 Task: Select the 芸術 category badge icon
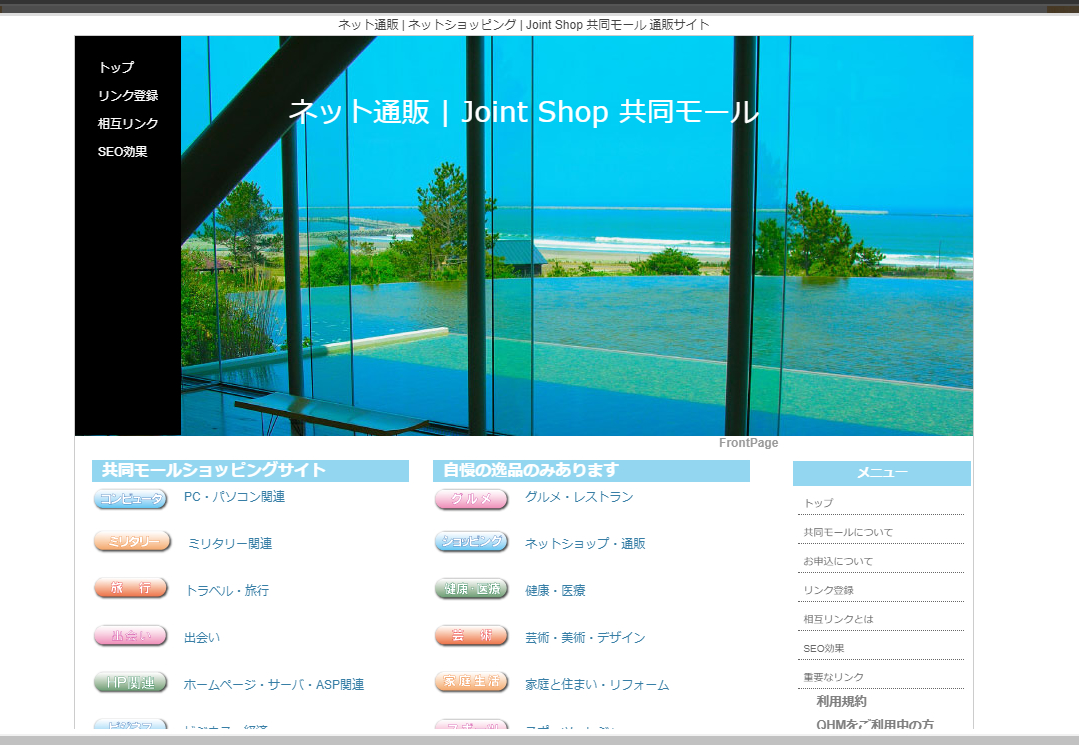click(x=471, y=636)
